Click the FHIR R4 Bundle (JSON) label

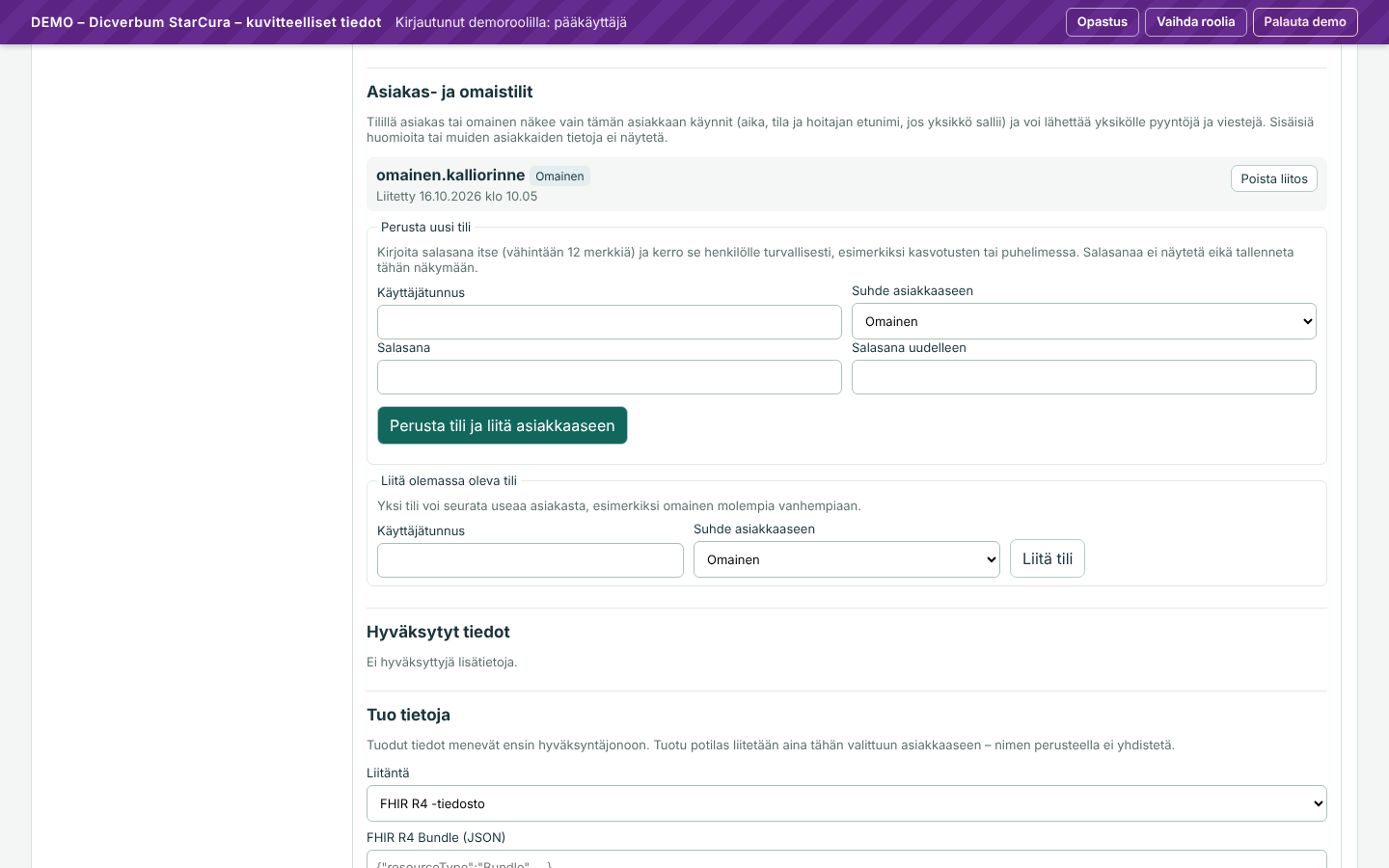[436, 837]
